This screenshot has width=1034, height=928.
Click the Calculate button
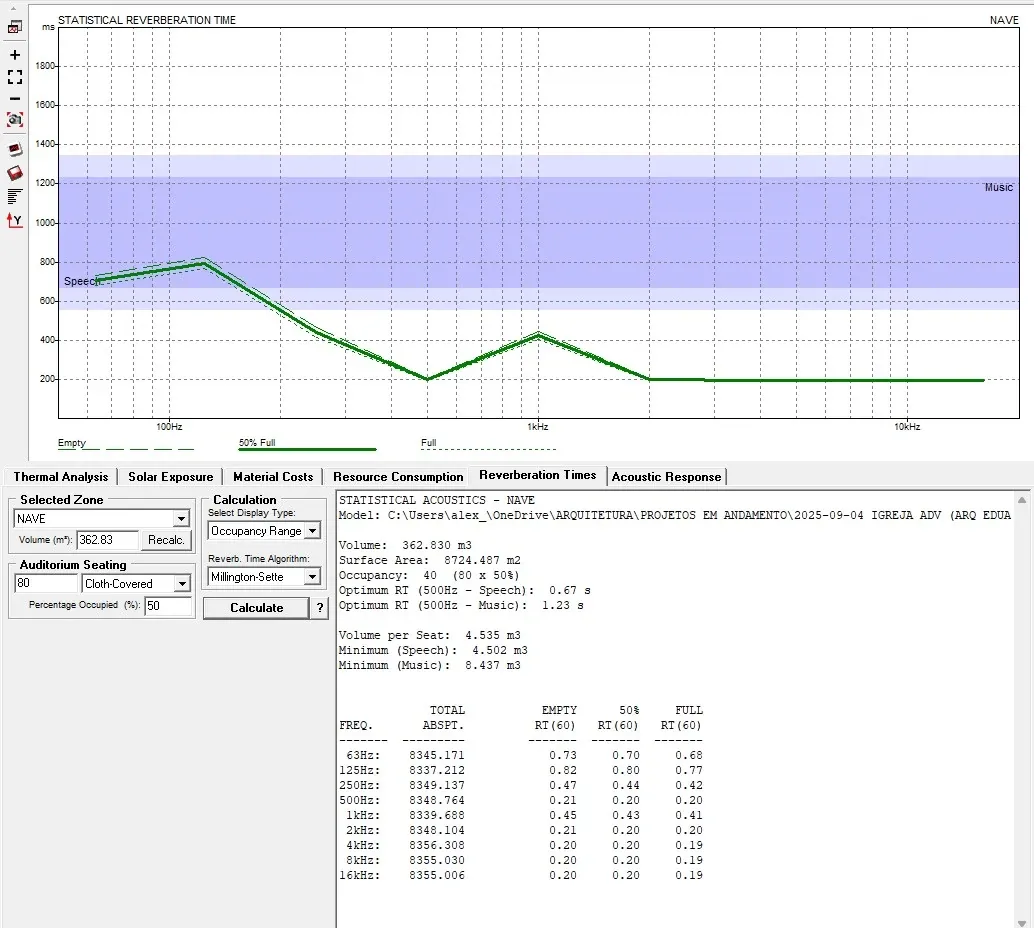[x=256, y=608]
